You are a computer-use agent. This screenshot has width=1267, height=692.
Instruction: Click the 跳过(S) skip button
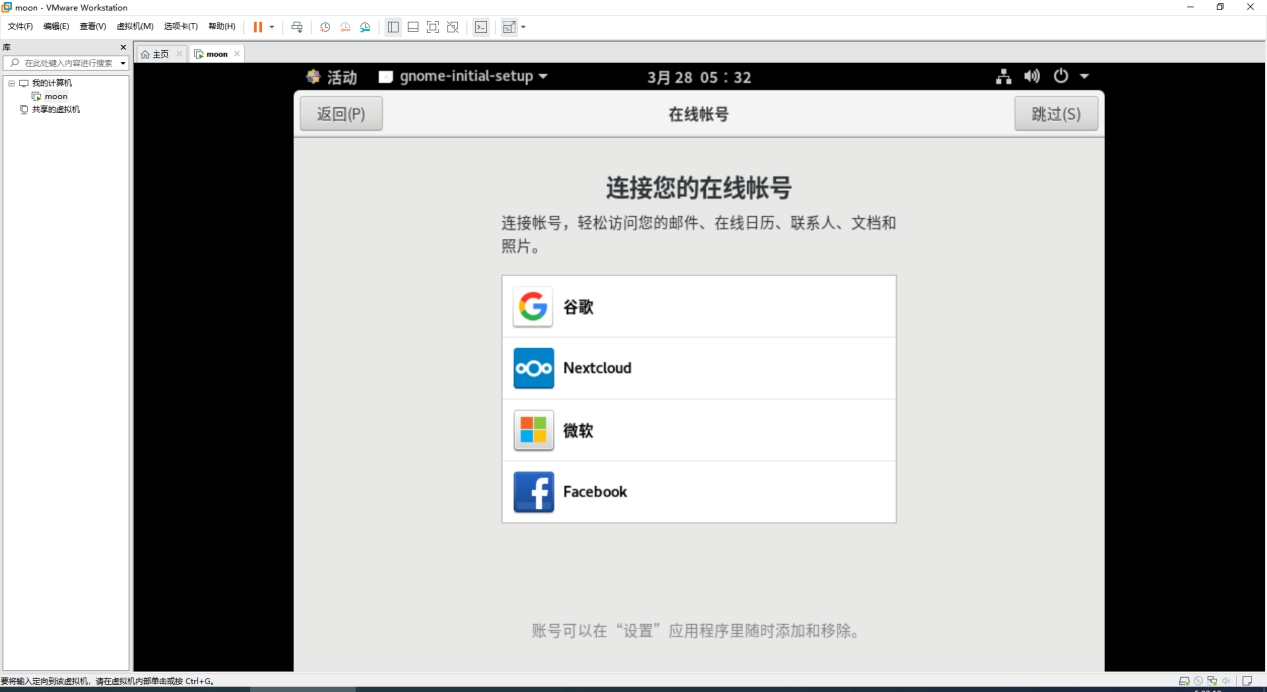[1056, 114]
